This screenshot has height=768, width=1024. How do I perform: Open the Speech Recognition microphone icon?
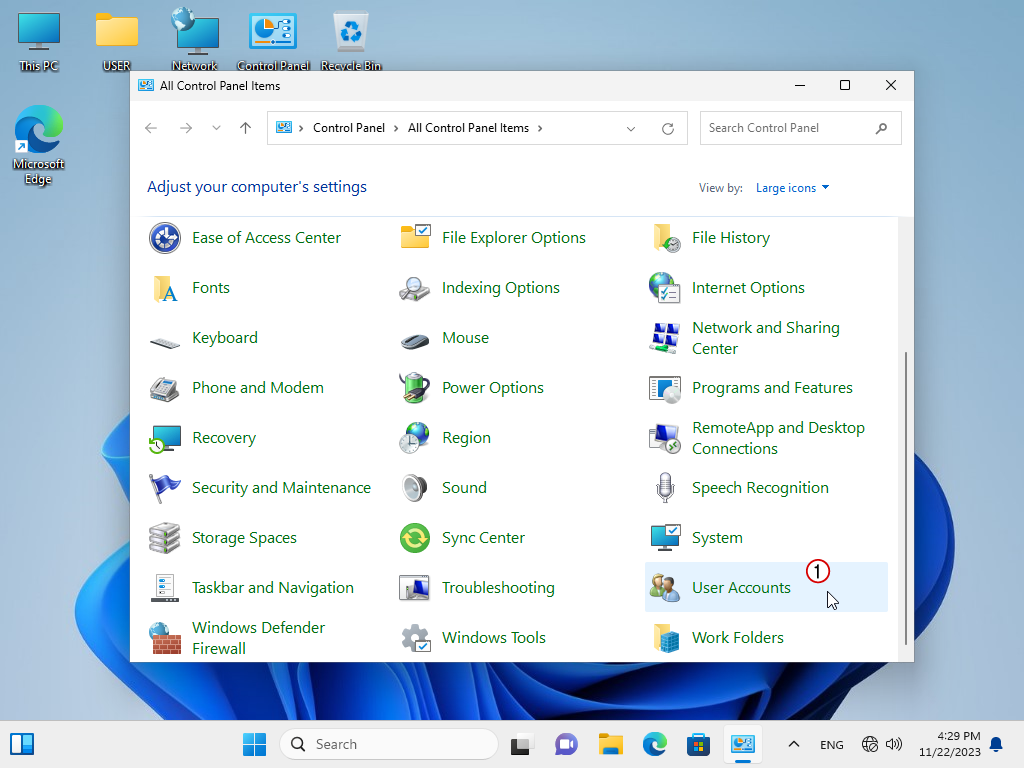665,488
